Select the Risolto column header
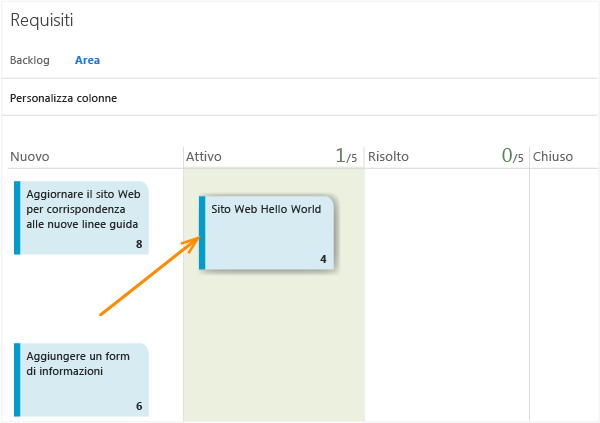The height and width of the screenshot is (423, 600). tap(388, 156)
